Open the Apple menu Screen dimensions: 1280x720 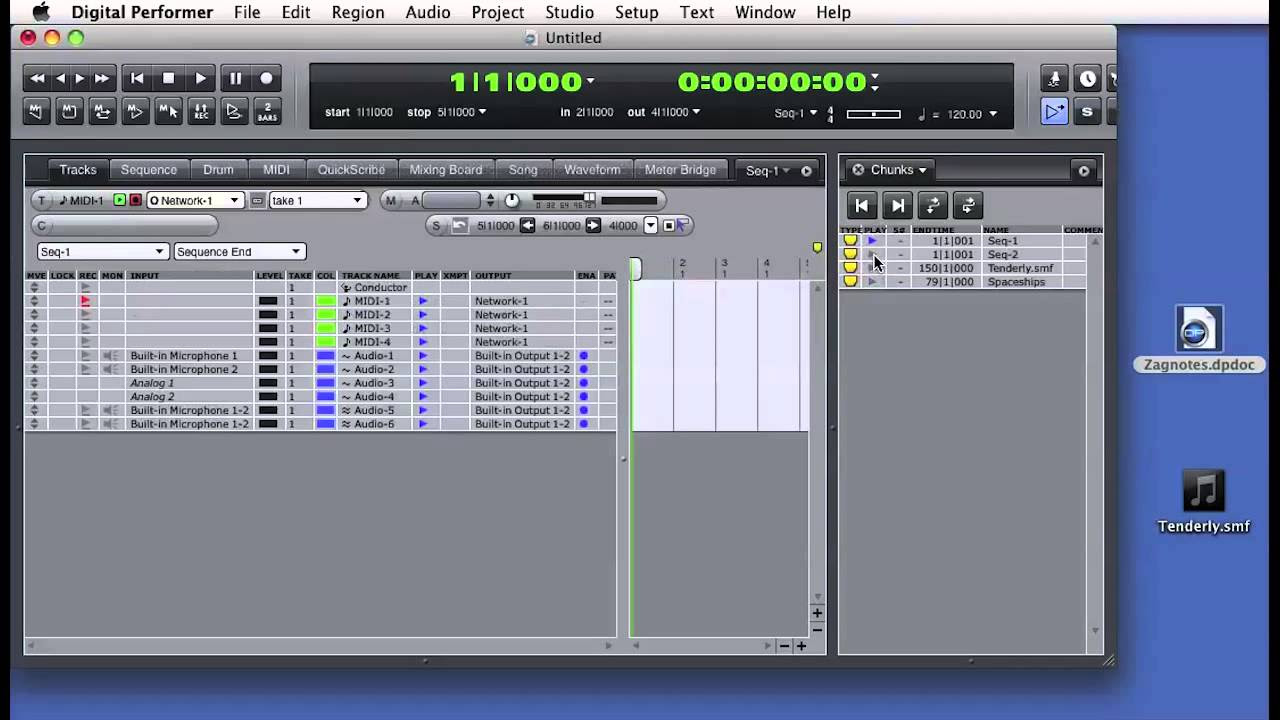click(40, 12)
